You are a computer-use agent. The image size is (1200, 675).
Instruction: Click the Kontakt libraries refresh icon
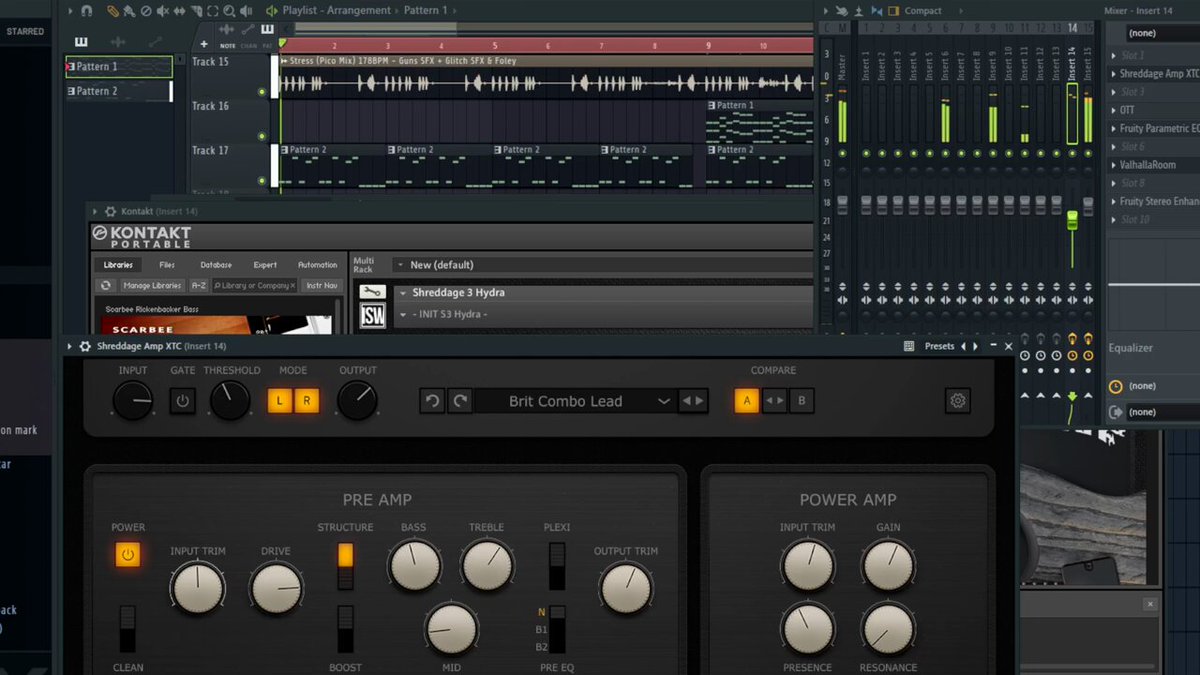tap(105, 285)
